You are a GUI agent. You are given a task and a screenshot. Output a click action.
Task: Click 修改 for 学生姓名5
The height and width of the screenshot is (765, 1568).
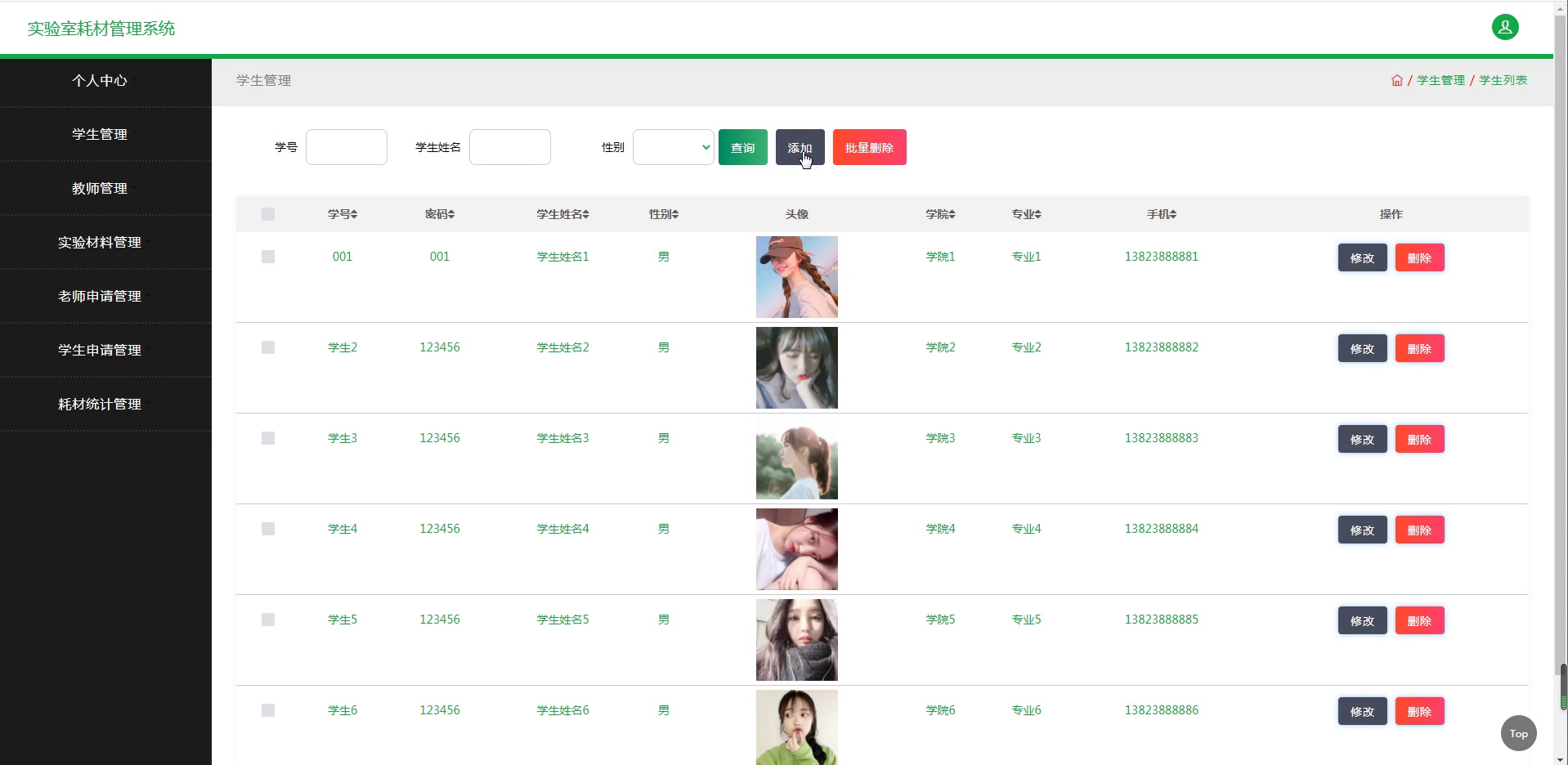[1363, 620]
